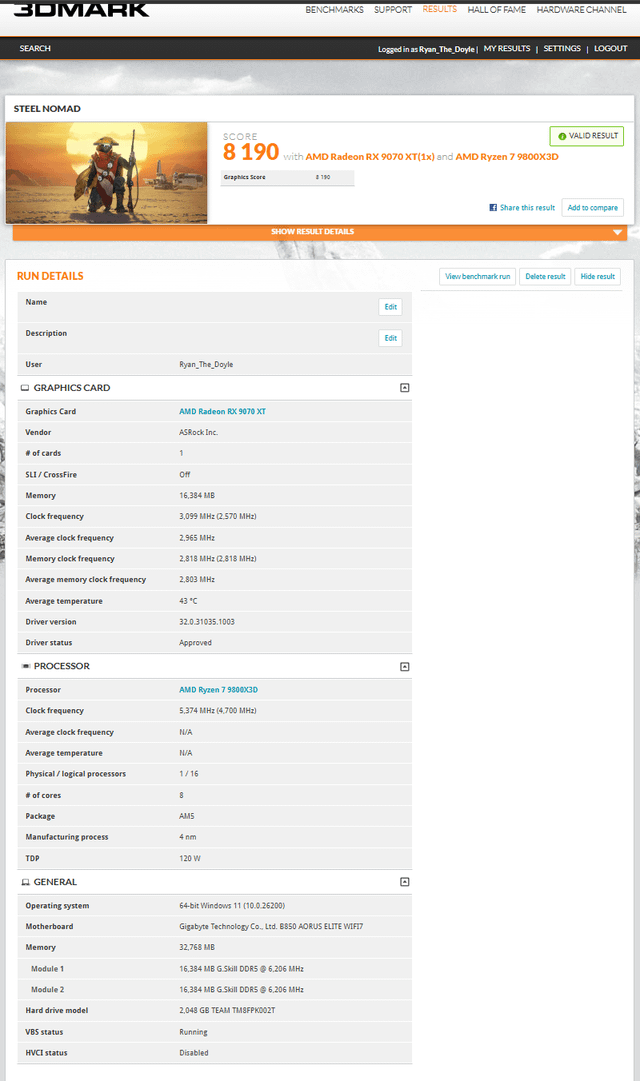640x1081 pixels.
Task: Click Hide result button
Action: click(x=597, y=276)
